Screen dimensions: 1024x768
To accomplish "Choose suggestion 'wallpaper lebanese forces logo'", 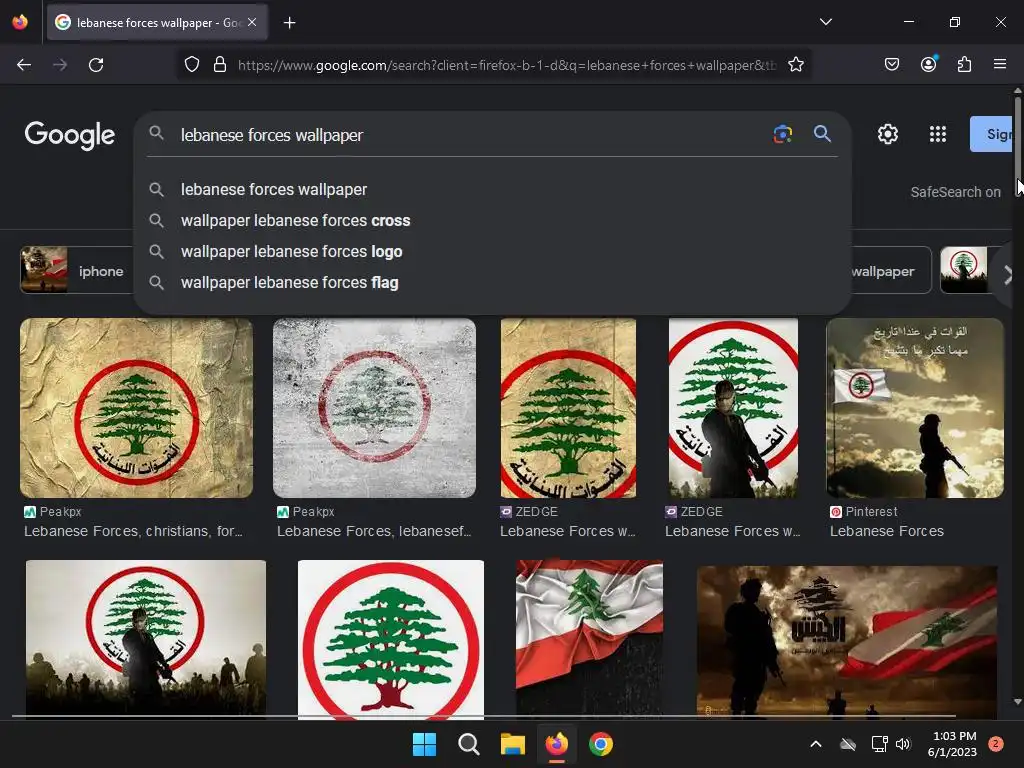I will (492, 251).
